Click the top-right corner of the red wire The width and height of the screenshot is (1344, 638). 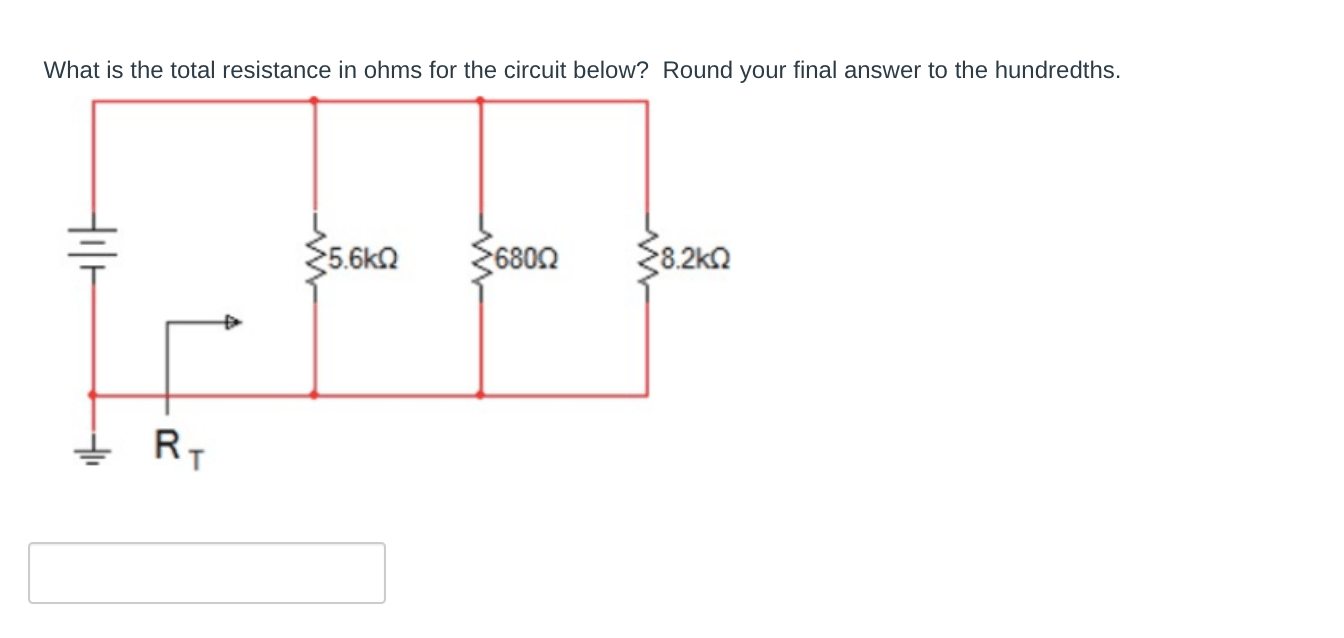click(x=646, y=101)
